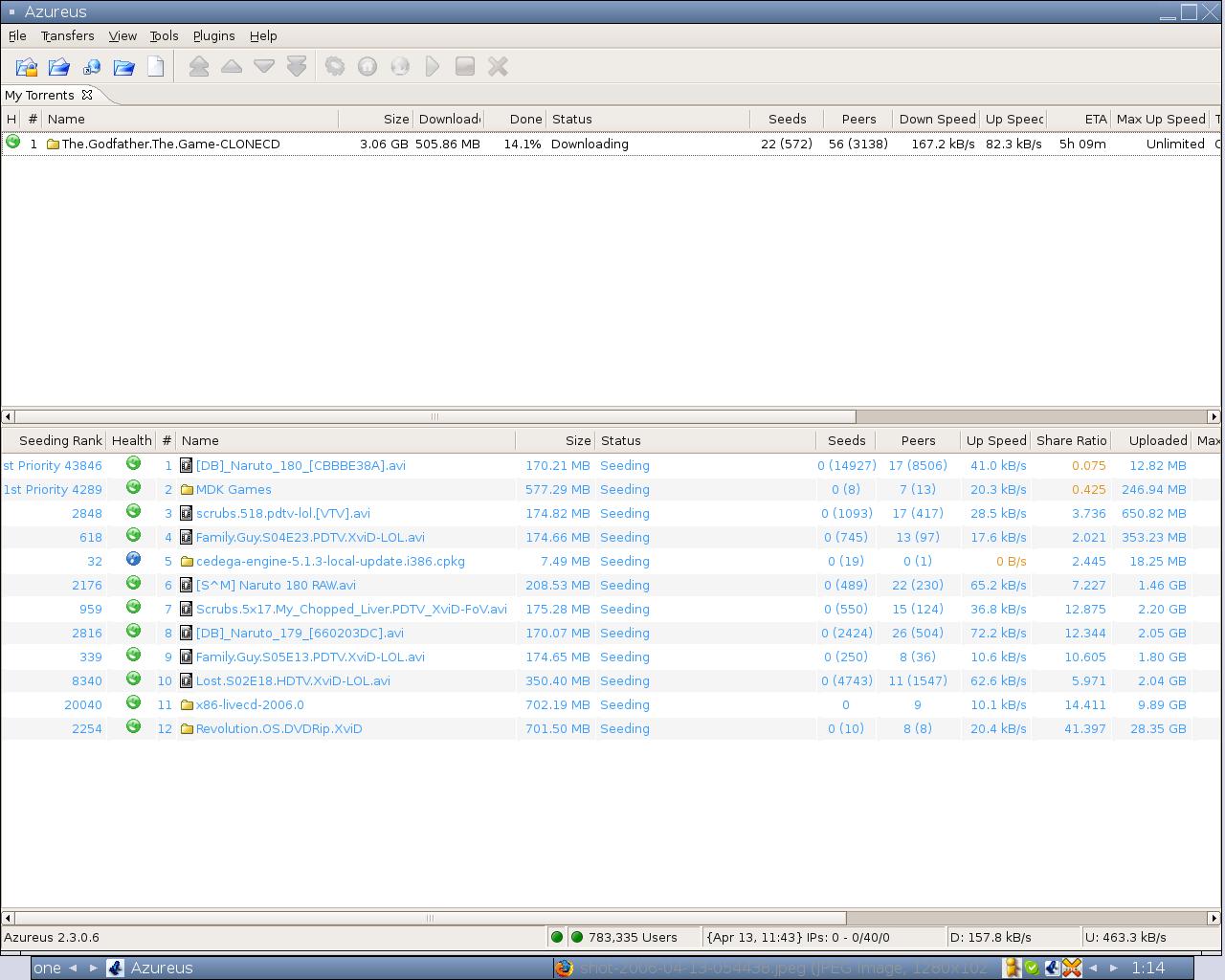Select [DB]_Naruto_179_[660203DC].avi torrent
This screenshot has height=980, width=1225.
(611, 633)
